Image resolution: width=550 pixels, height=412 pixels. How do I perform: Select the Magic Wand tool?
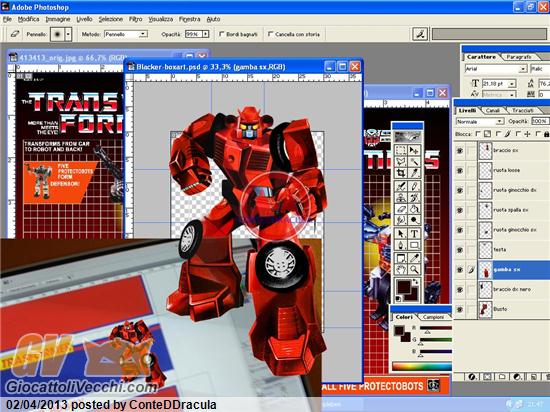pos(414,161)
